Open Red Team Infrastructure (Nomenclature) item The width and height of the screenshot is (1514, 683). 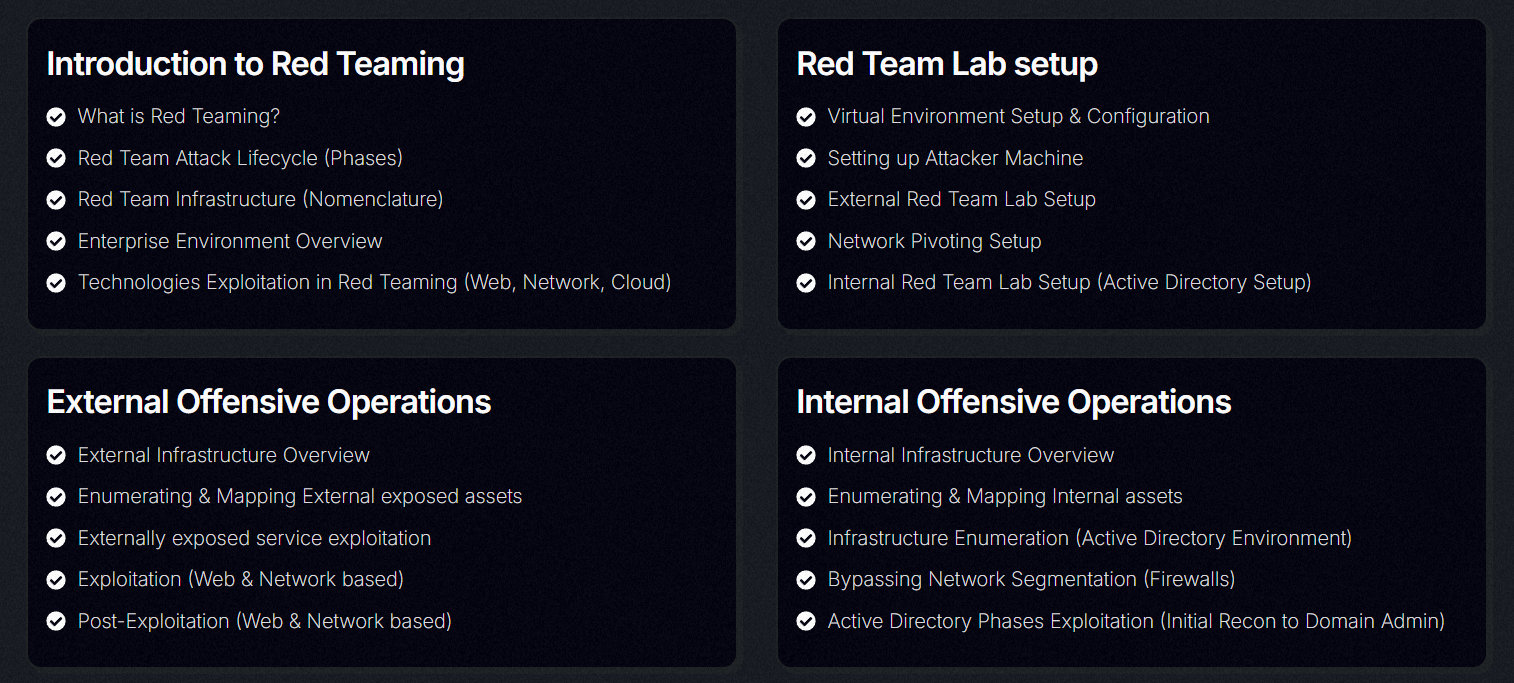[260, 199]
